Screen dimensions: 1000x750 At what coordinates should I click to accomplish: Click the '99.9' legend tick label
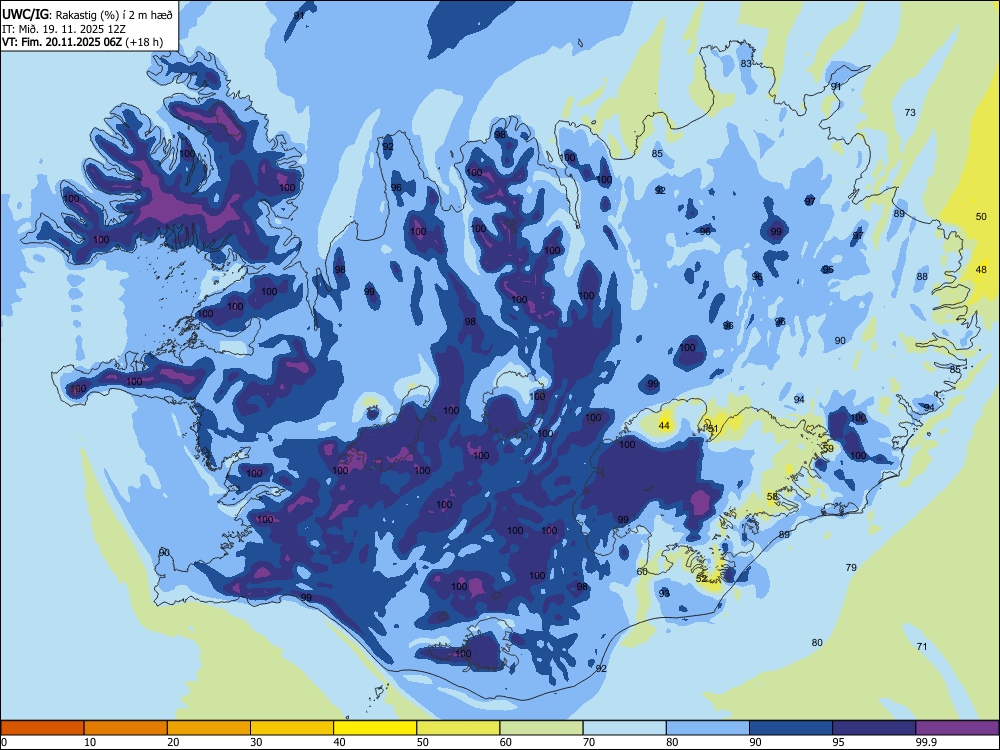coord(925,742)
